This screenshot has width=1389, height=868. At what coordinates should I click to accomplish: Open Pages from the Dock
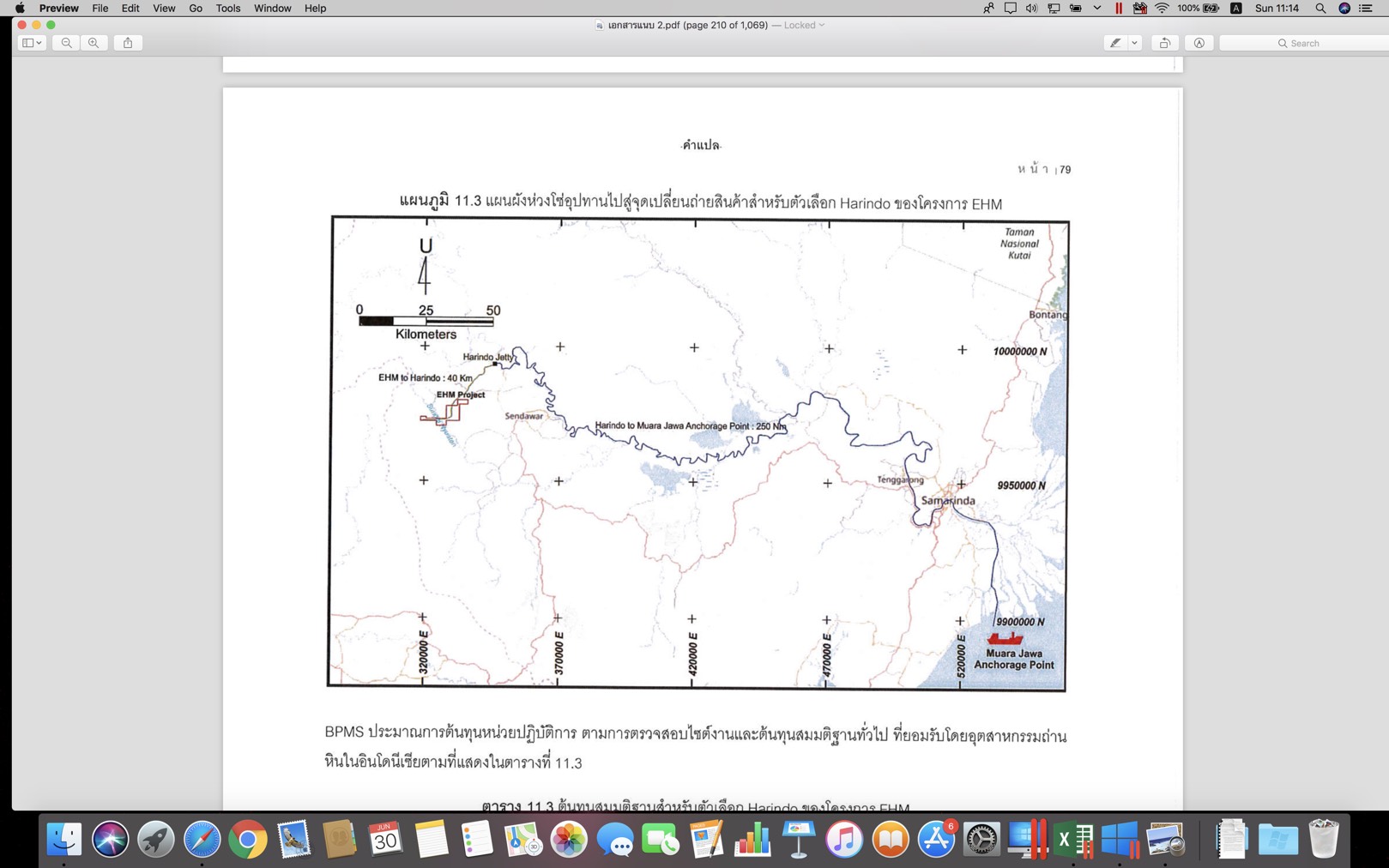706,840
